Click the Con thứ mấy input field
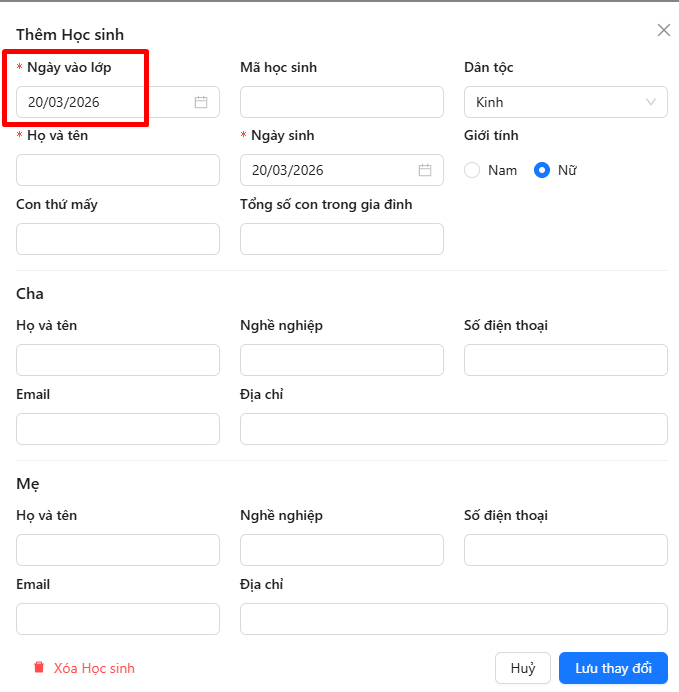This screenshot has height=692, width=679. [118, 239]
